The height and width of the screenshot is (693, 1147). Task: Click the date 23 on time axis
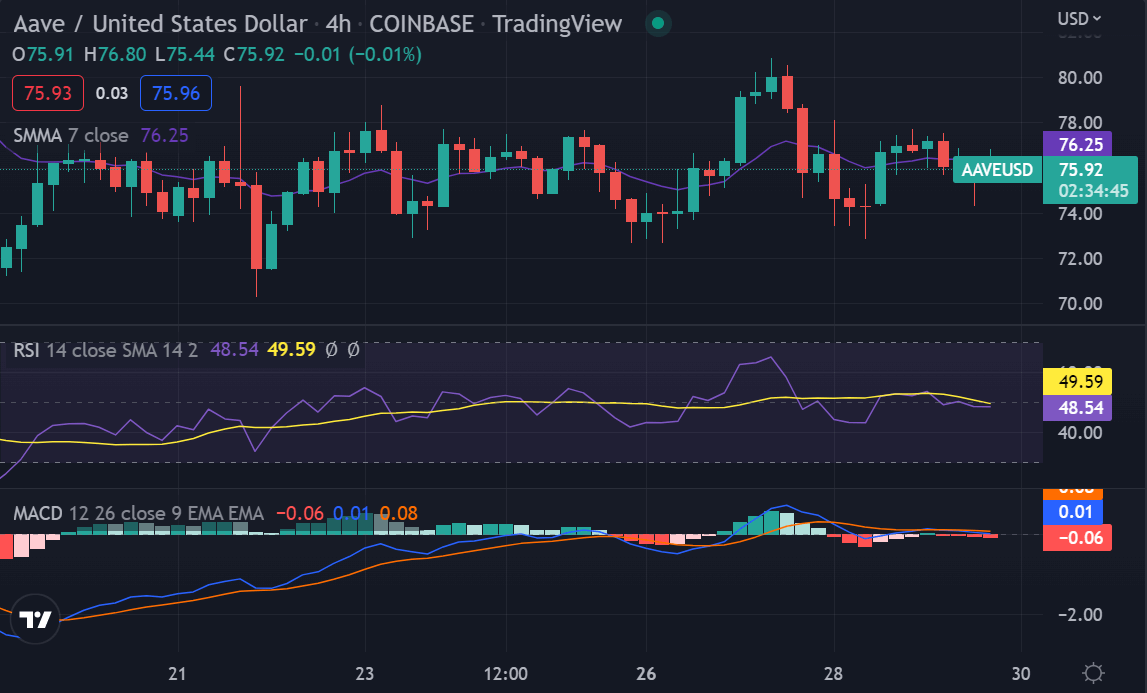pos(364,673)
